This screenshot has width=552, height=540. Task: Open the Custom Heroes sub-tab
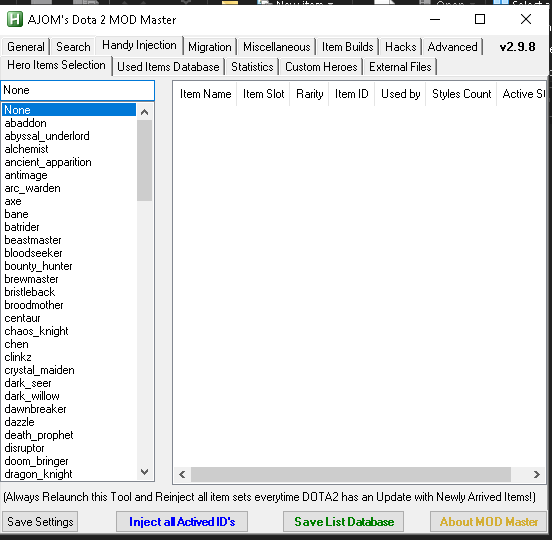click(321, 67)
